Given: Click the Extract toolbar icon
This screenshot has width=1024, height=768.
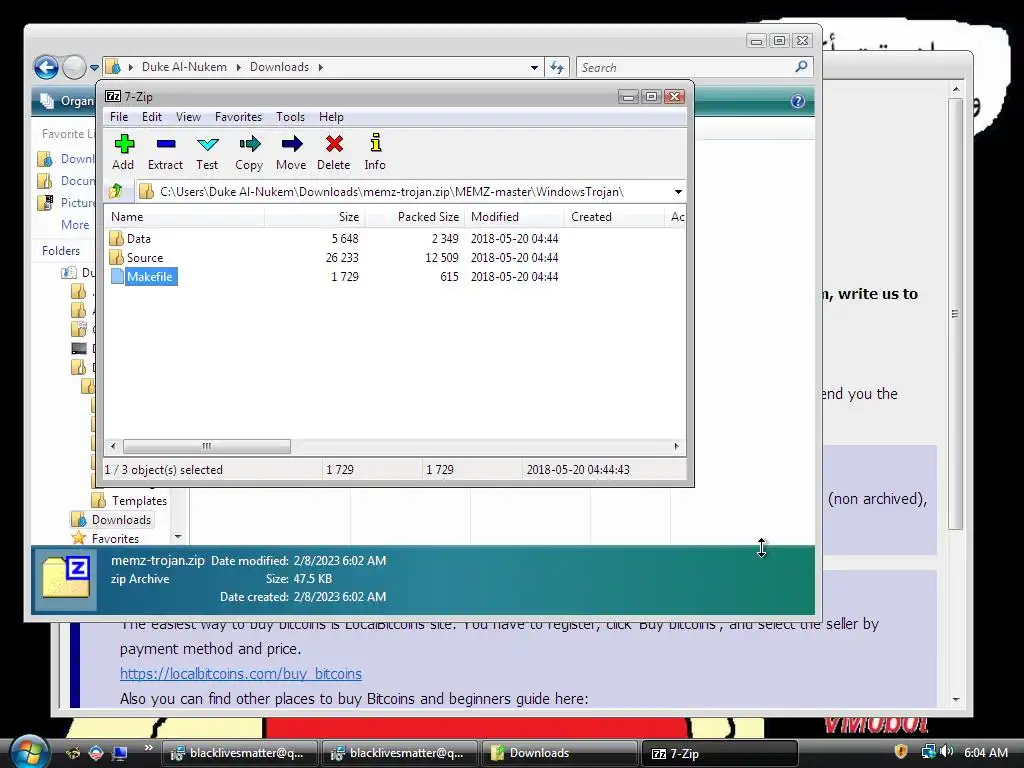Looking at the screenshot, I should click(x=166, y=144).
